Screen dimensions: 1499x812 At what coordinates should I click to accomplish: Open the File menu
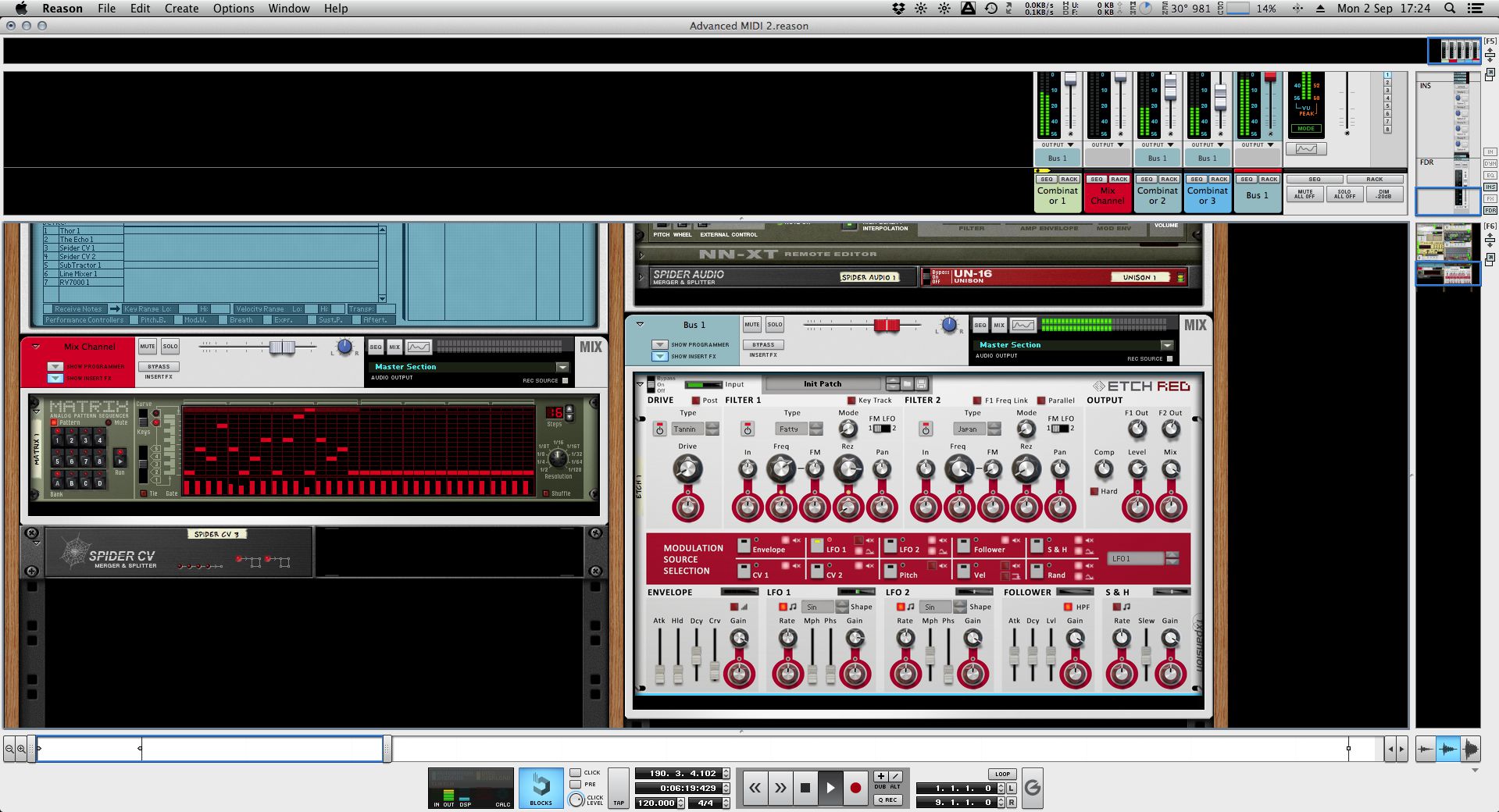click(x=106, y=9)
